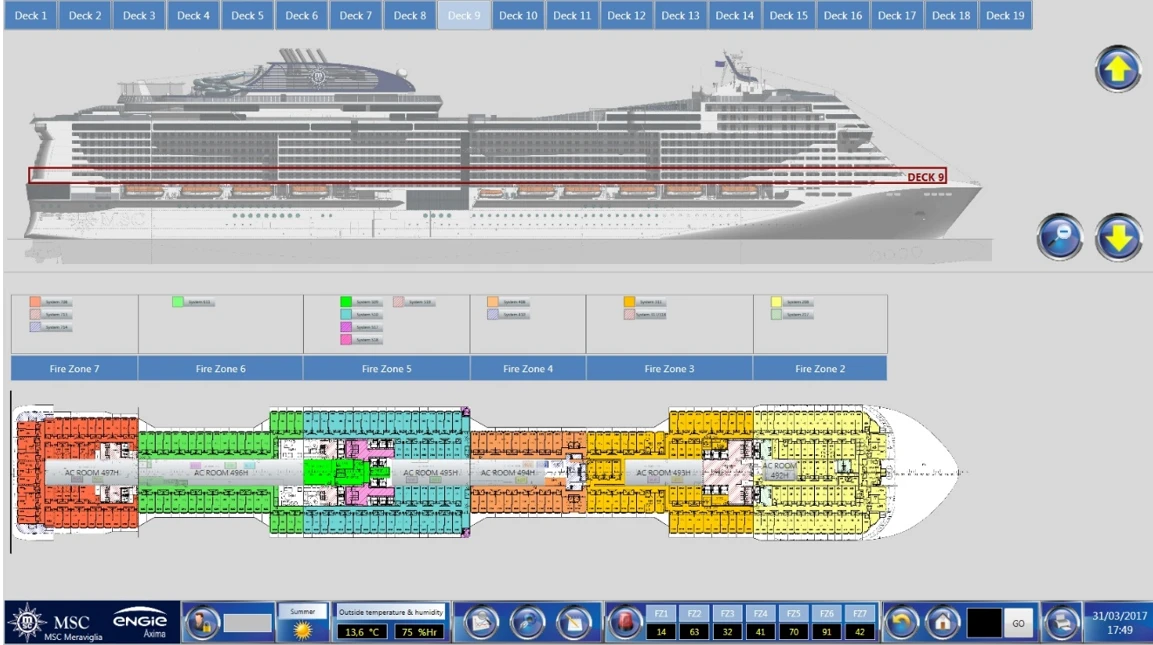Image resolution: width=1153 pixels, height=645 pixels.
Task: Click the back navigation circular arrow icon
Action: [x=903, y=622]
